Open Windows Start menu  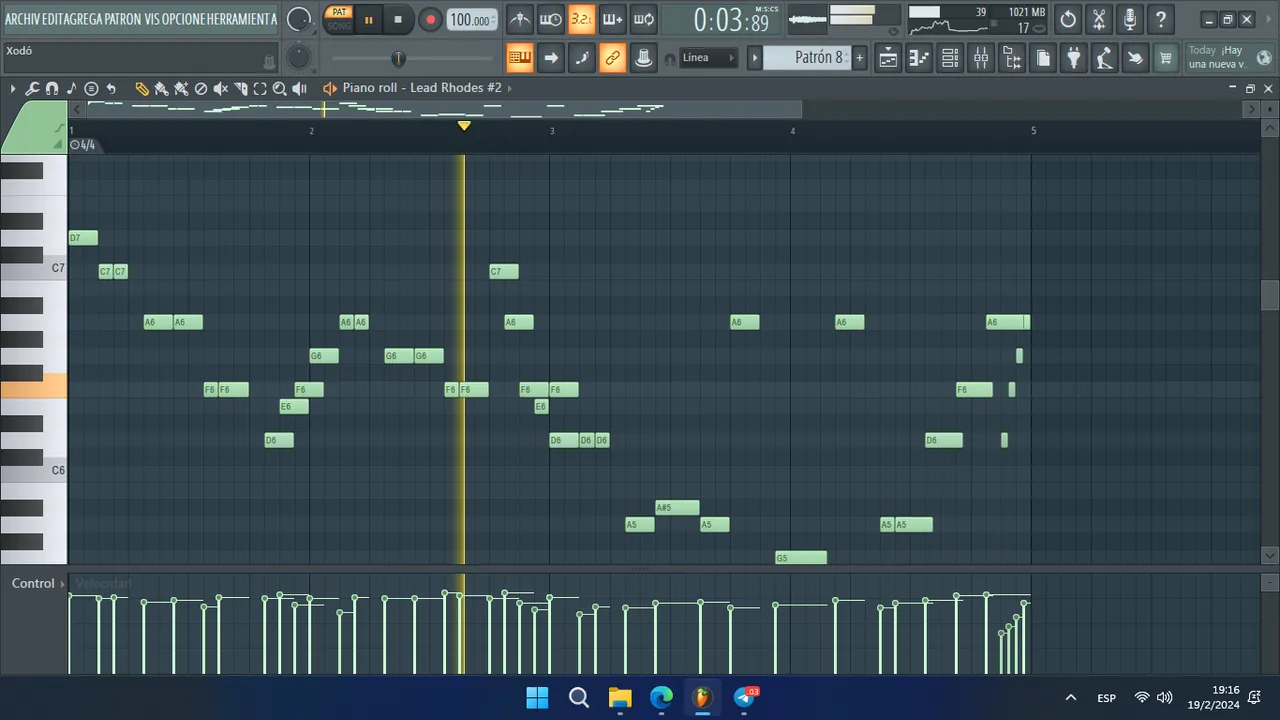click(x=537, y=698)
